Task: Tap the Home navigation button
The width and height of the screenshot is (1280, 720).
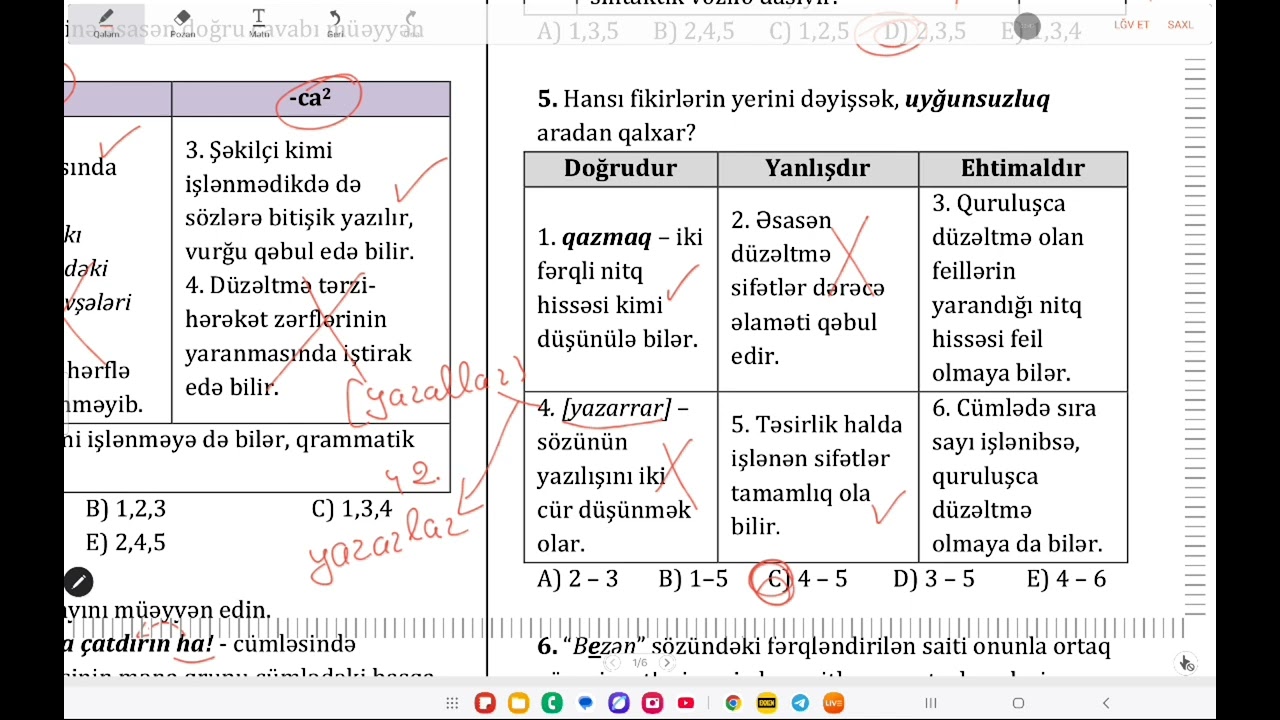Action: 1018,703
